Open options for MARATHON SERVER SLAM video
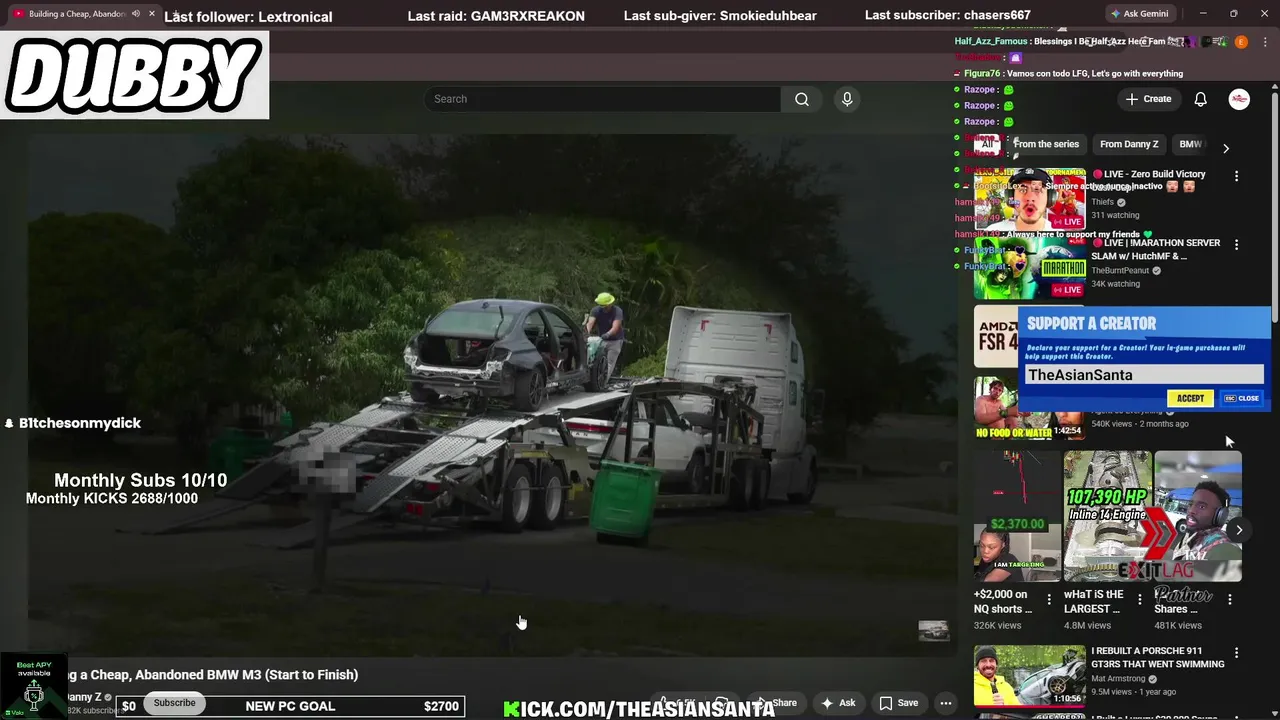 [x=1236, y=245]
